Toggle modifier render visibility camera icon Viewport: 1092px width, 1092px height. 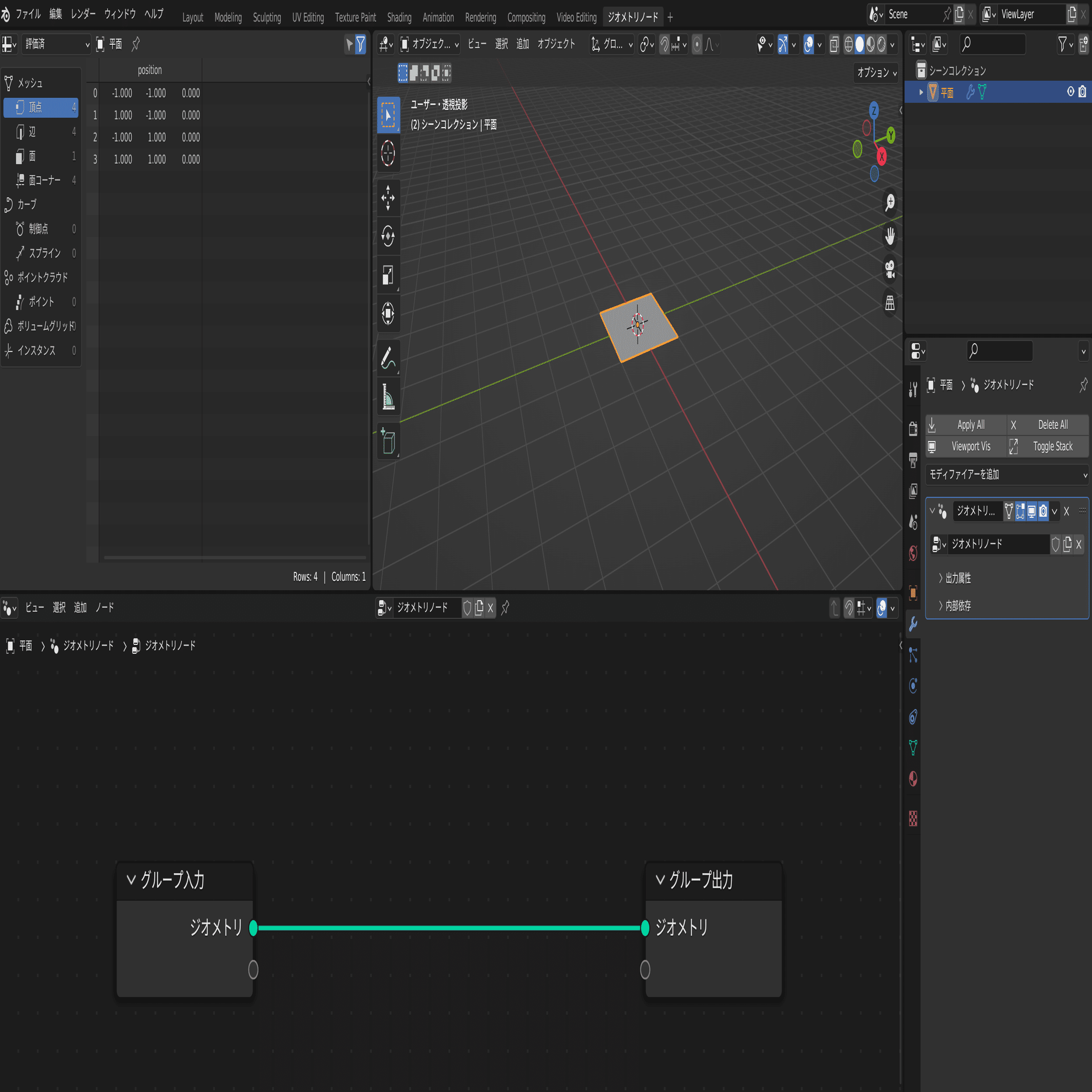(x=1043, y=512)
